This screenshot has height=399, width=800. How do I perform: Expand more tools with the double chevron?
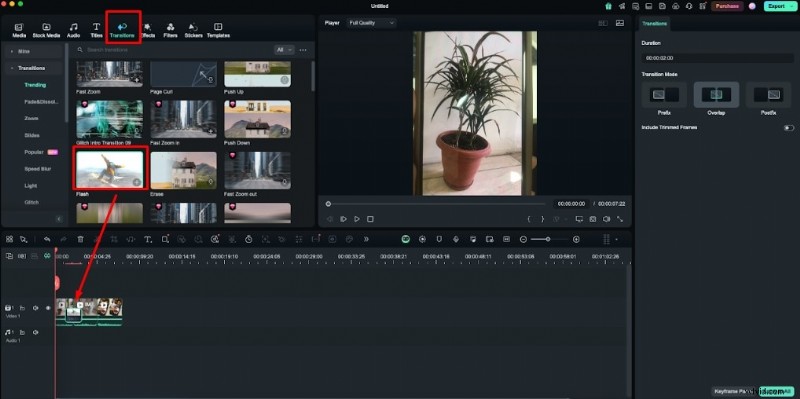[366, 239]
